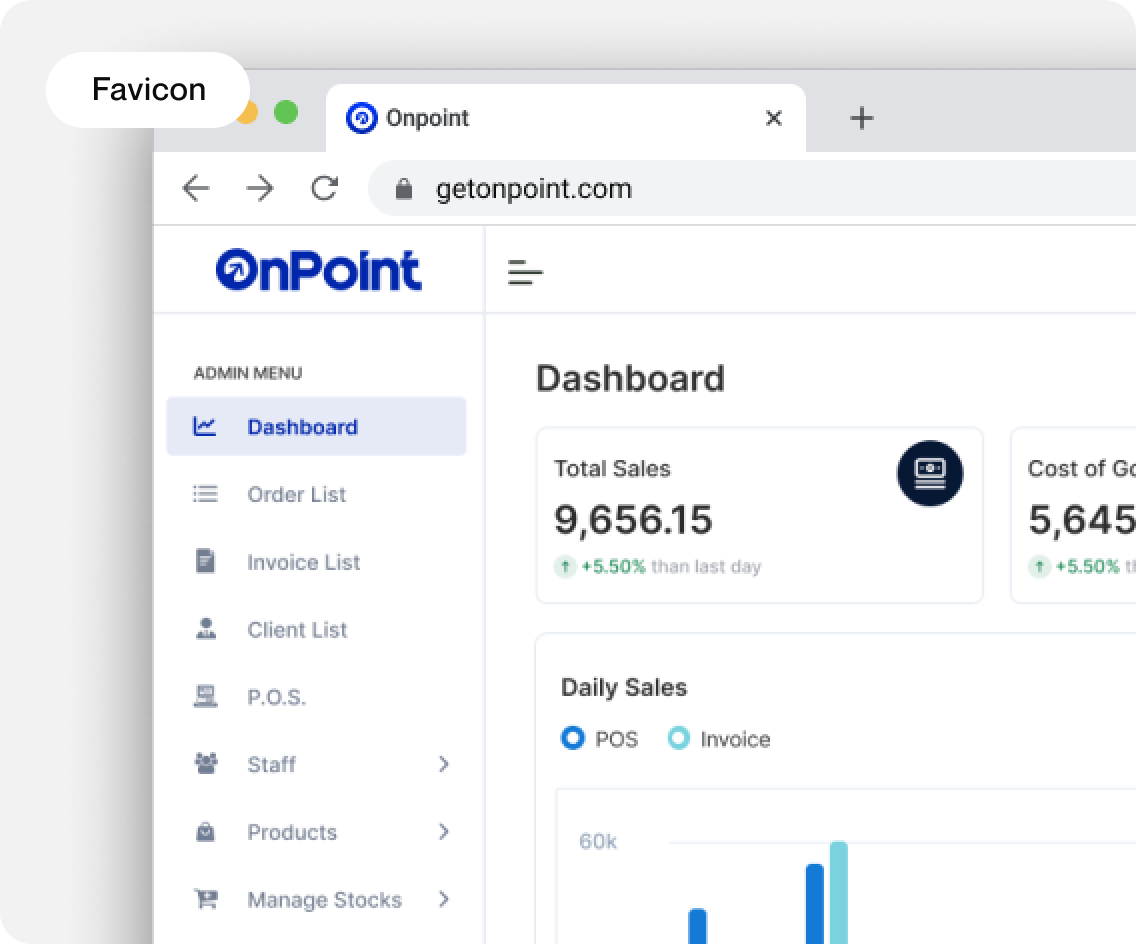Click the P.O.S. terminal icon
The height and width of the screenshot is (944, 1136).
[206, 696]
